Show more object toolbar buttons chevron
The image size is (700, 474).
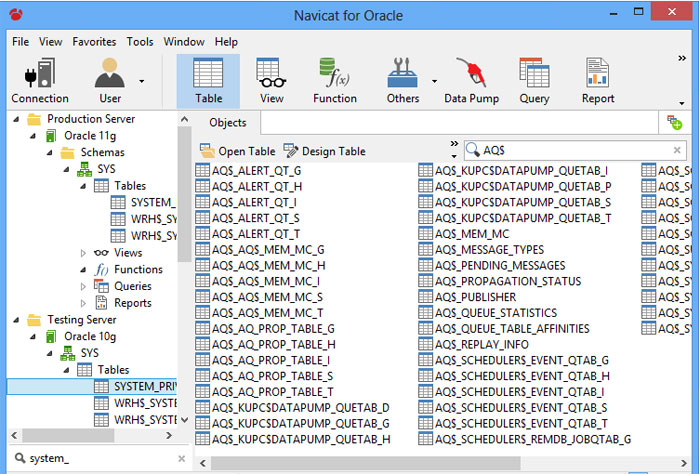click(x=454, y=143)
